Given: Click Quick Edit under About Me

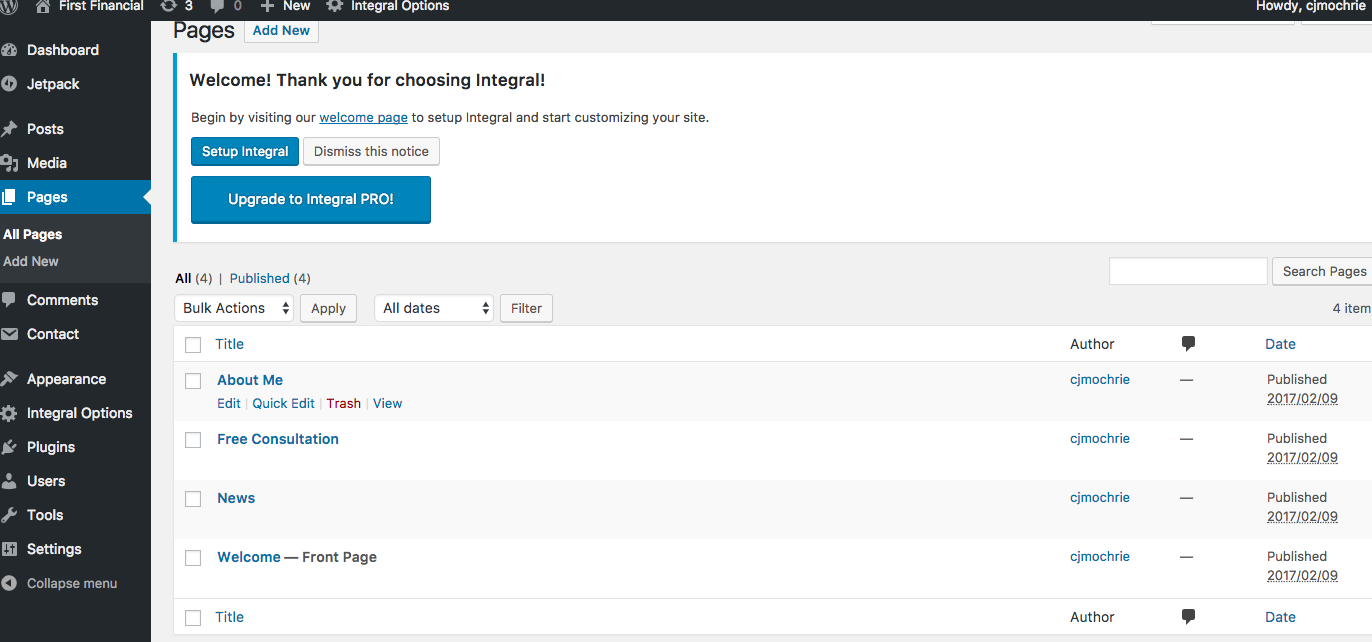Looking at the screenshot, I should coord(283,403).
